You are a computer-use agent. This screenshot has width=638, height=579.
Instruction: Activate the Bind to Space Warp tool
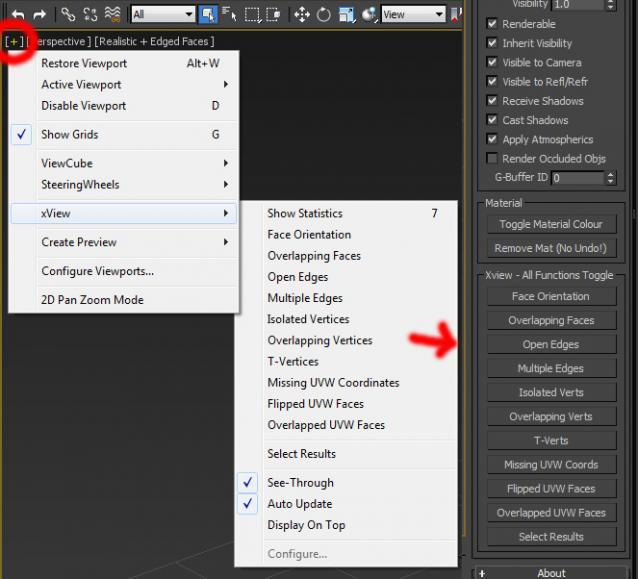(113, 15)
